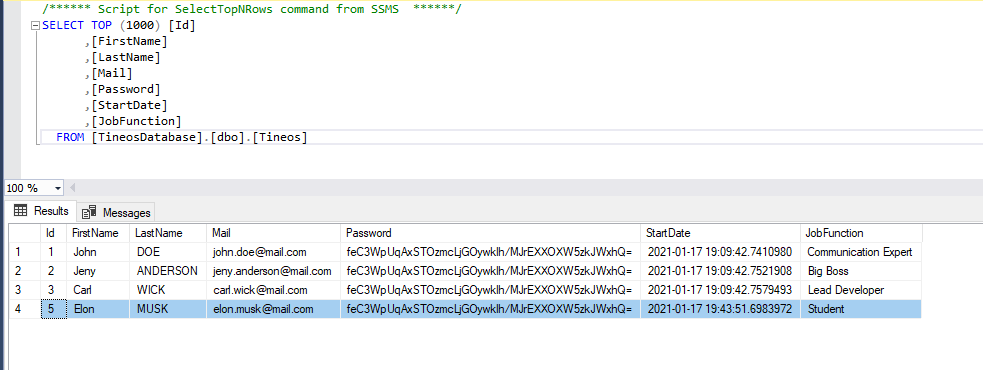Click Elon's Password hash cell

coord(491,309)
